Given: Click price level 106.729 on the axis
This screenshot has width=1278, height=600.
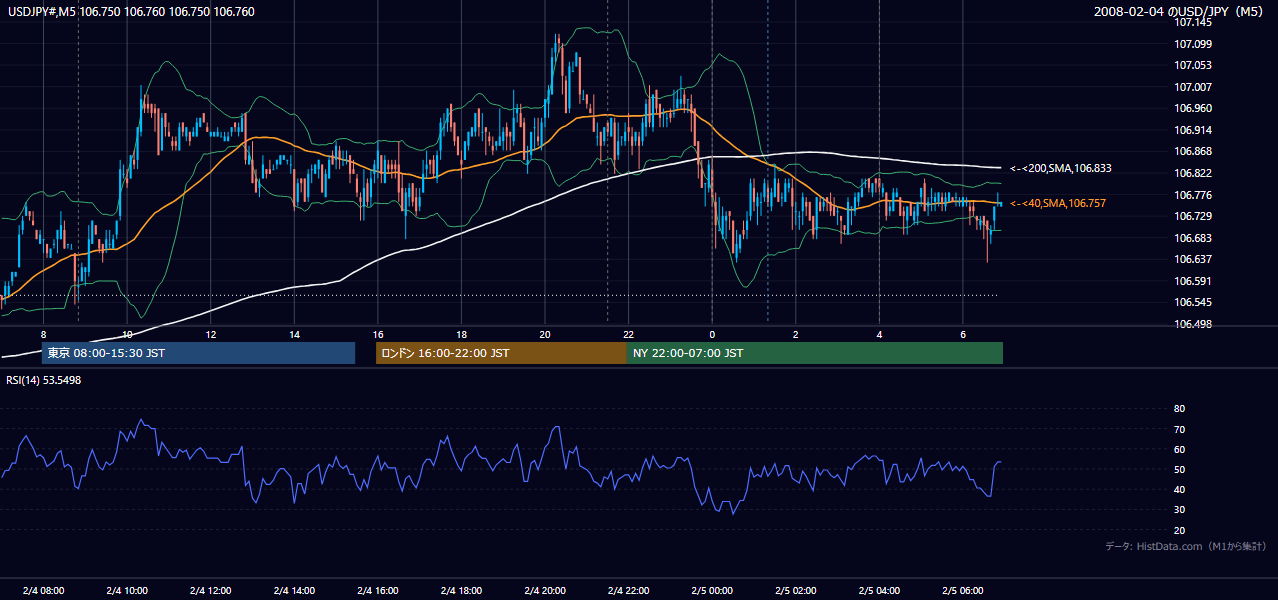Looking at the screenshot, I should pyautogui.click(x=1193, y=216).
